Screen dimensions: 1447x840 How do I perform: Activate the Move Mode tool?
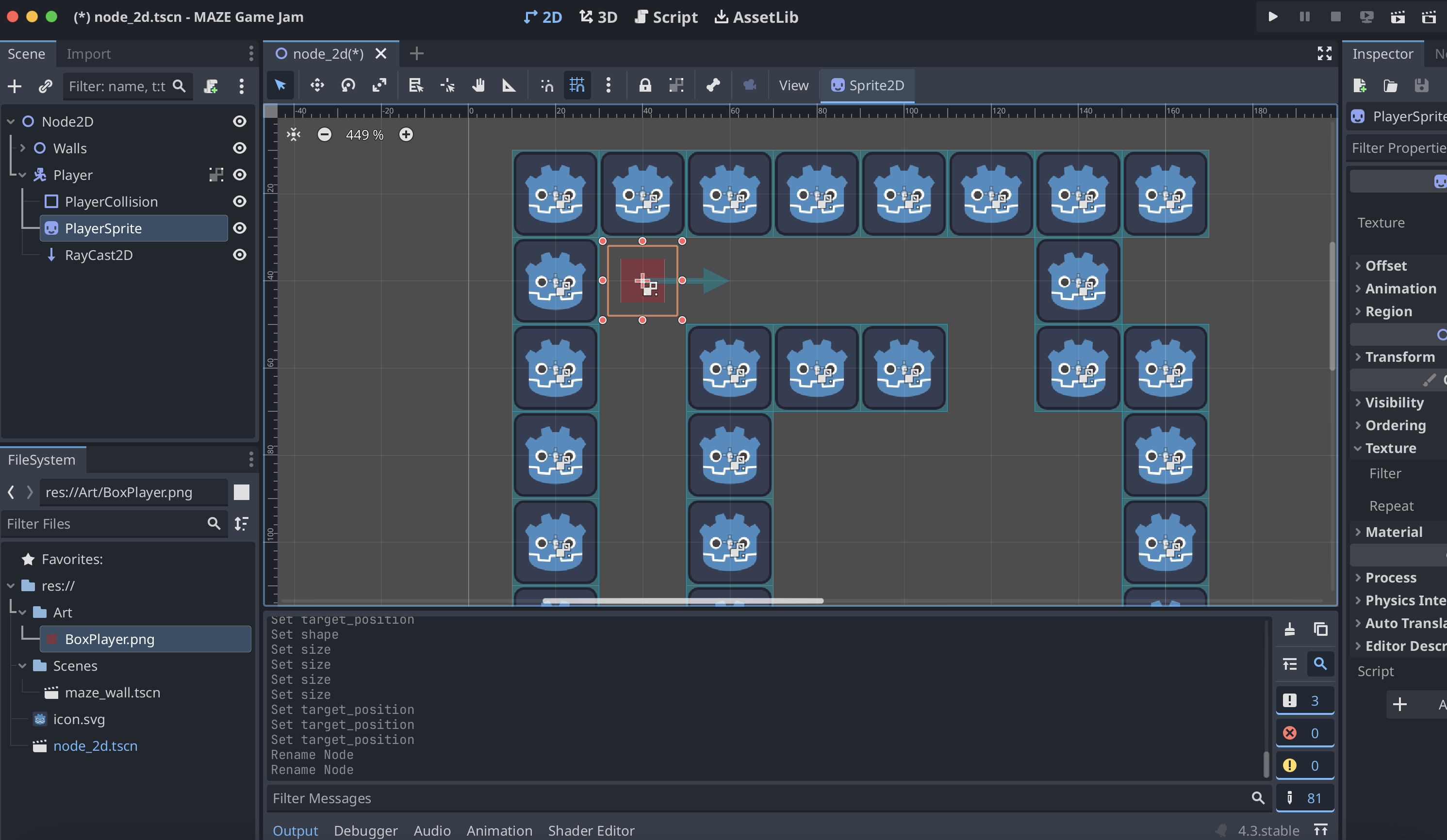coord(317,85)
